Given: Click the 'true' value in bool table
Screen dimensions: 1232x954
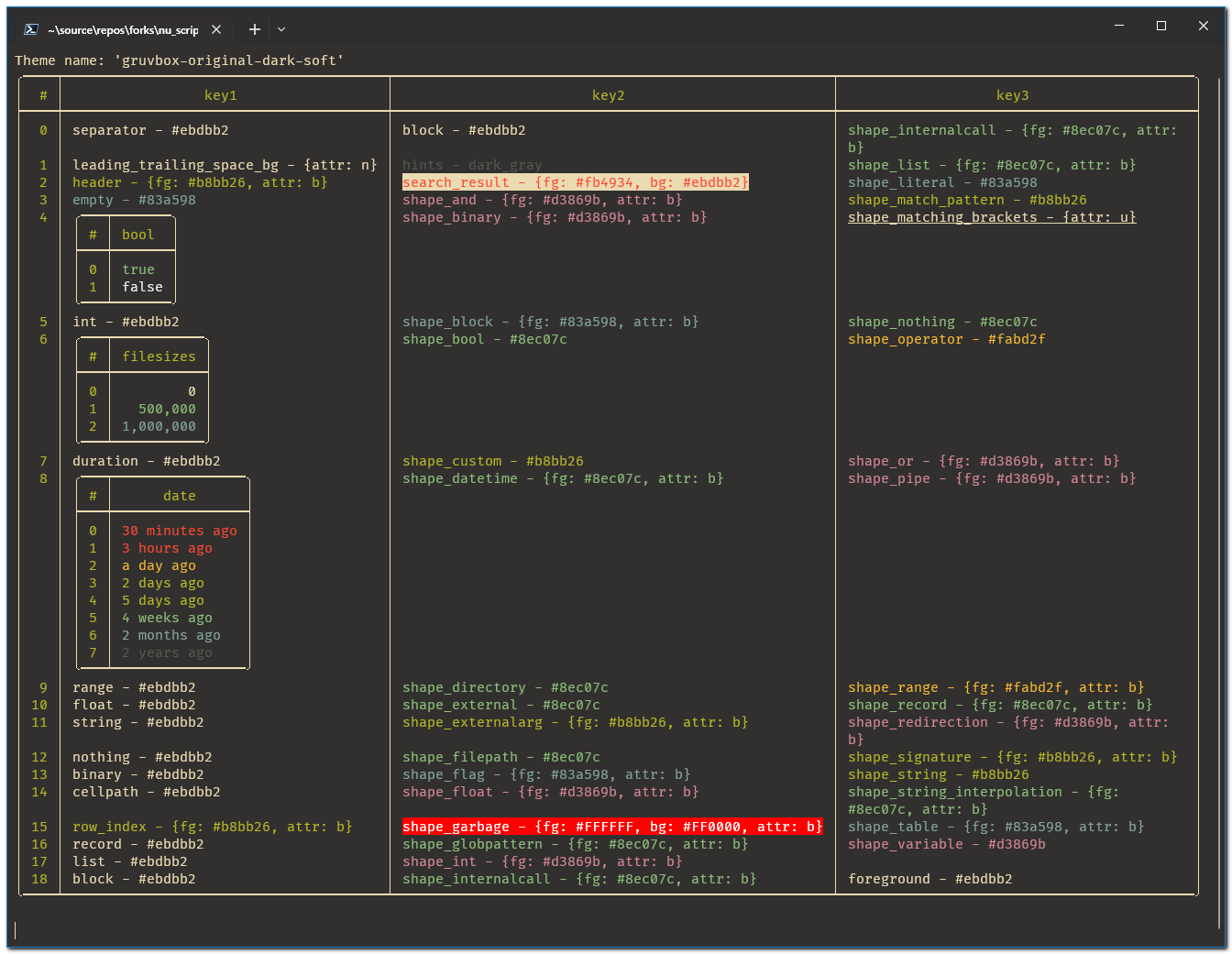Looking at the screenshot, I should [138, 269].
